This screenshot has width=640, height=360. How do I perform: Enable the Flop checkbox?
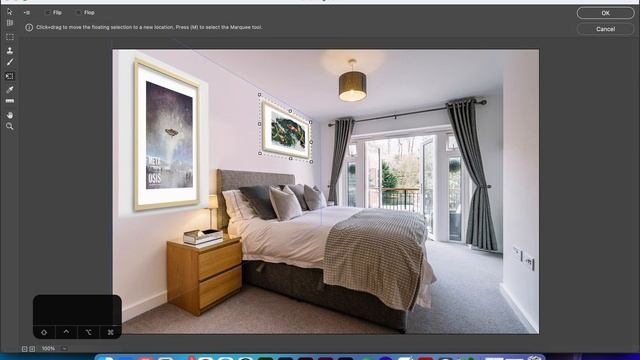click(x=78, y=13)
